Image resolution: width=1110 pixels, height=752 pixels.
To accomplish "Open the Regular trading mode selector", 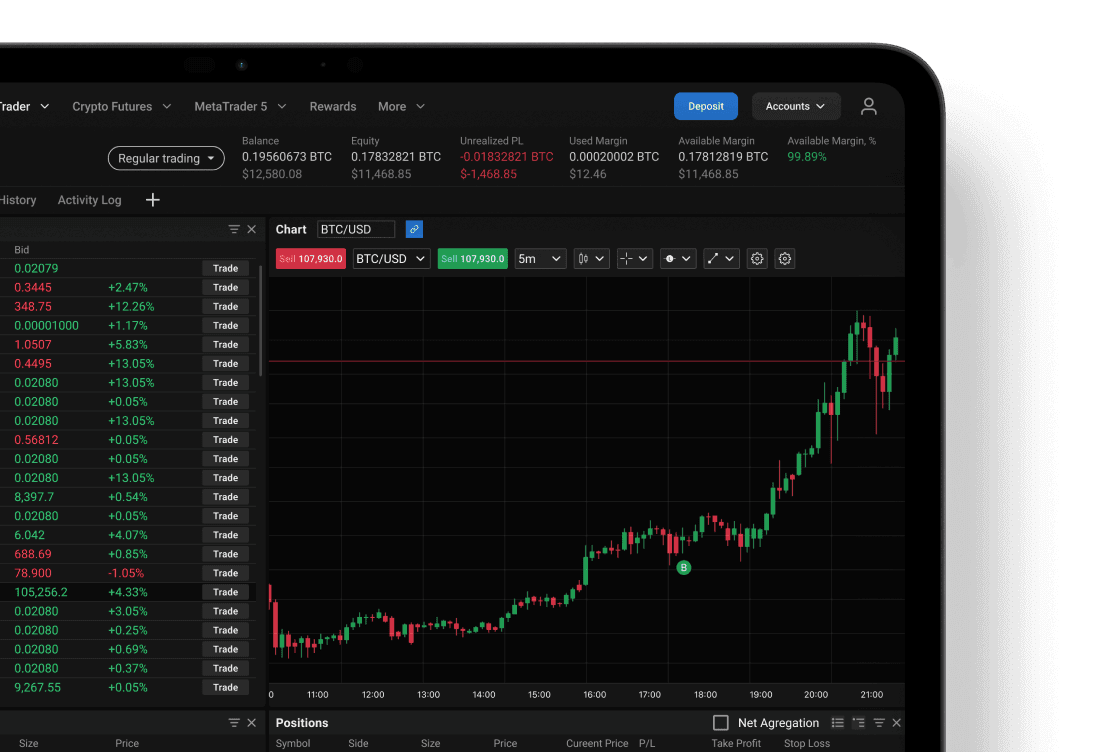I will pos(166,159).
